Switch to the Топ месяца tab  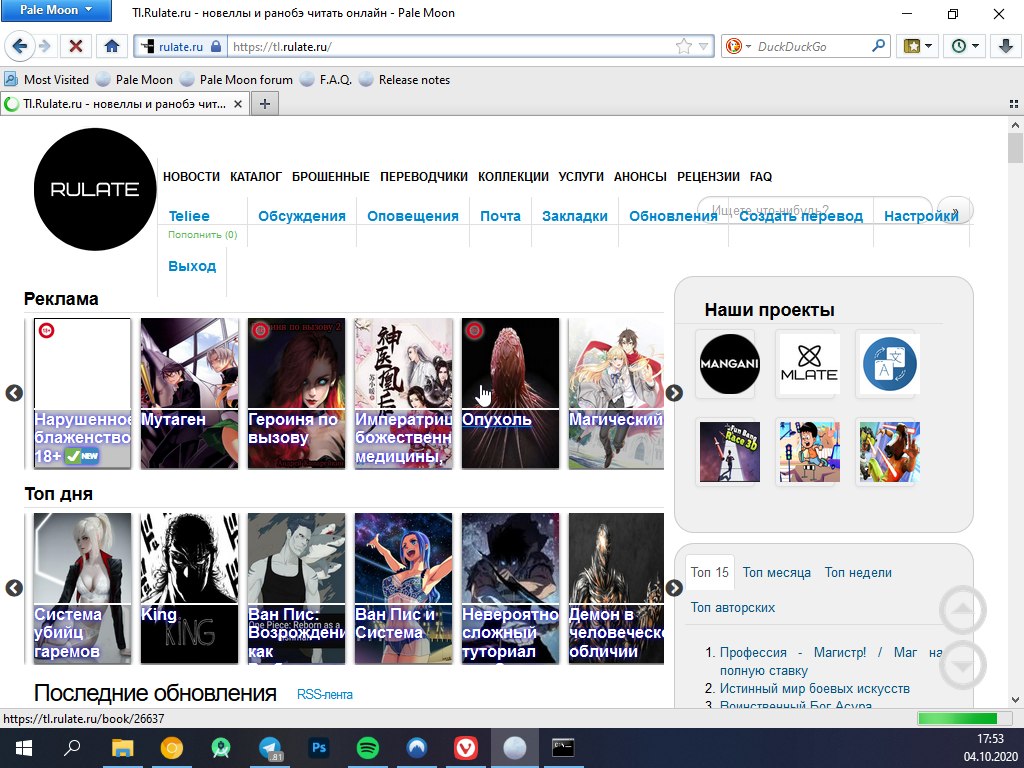[x=776, y=572]
